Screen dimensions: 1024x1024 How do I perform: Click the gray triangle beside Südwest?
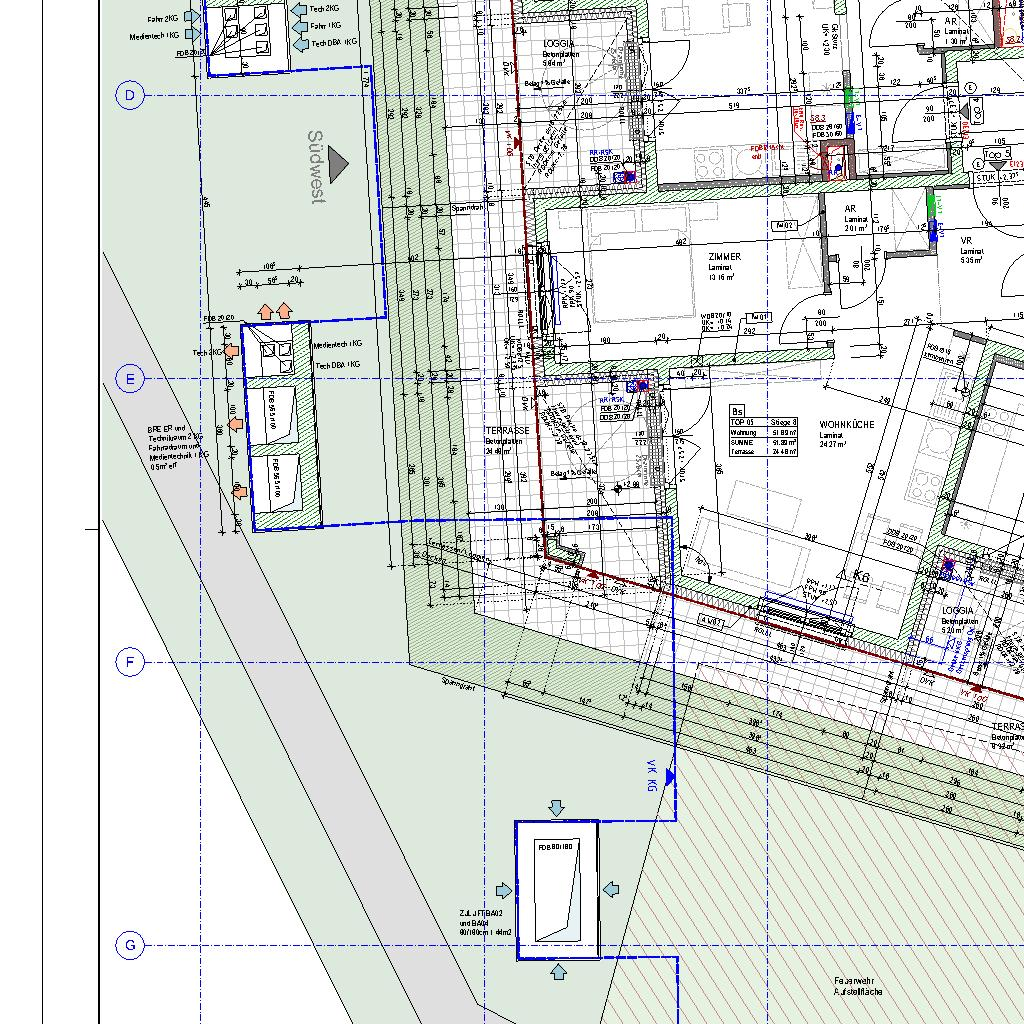(x=338, y=164)
